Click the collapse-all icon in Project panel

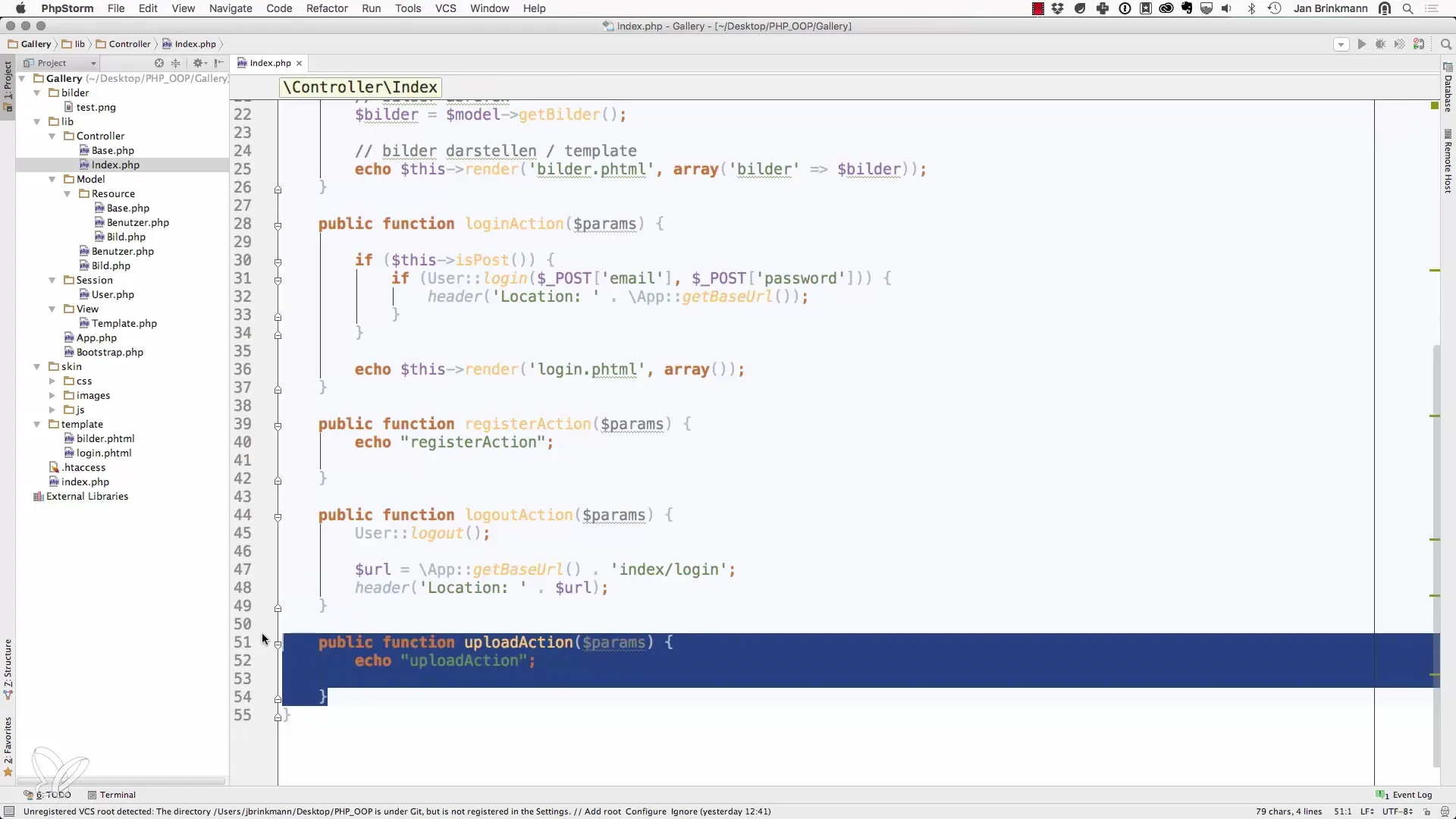coord(176,63)
